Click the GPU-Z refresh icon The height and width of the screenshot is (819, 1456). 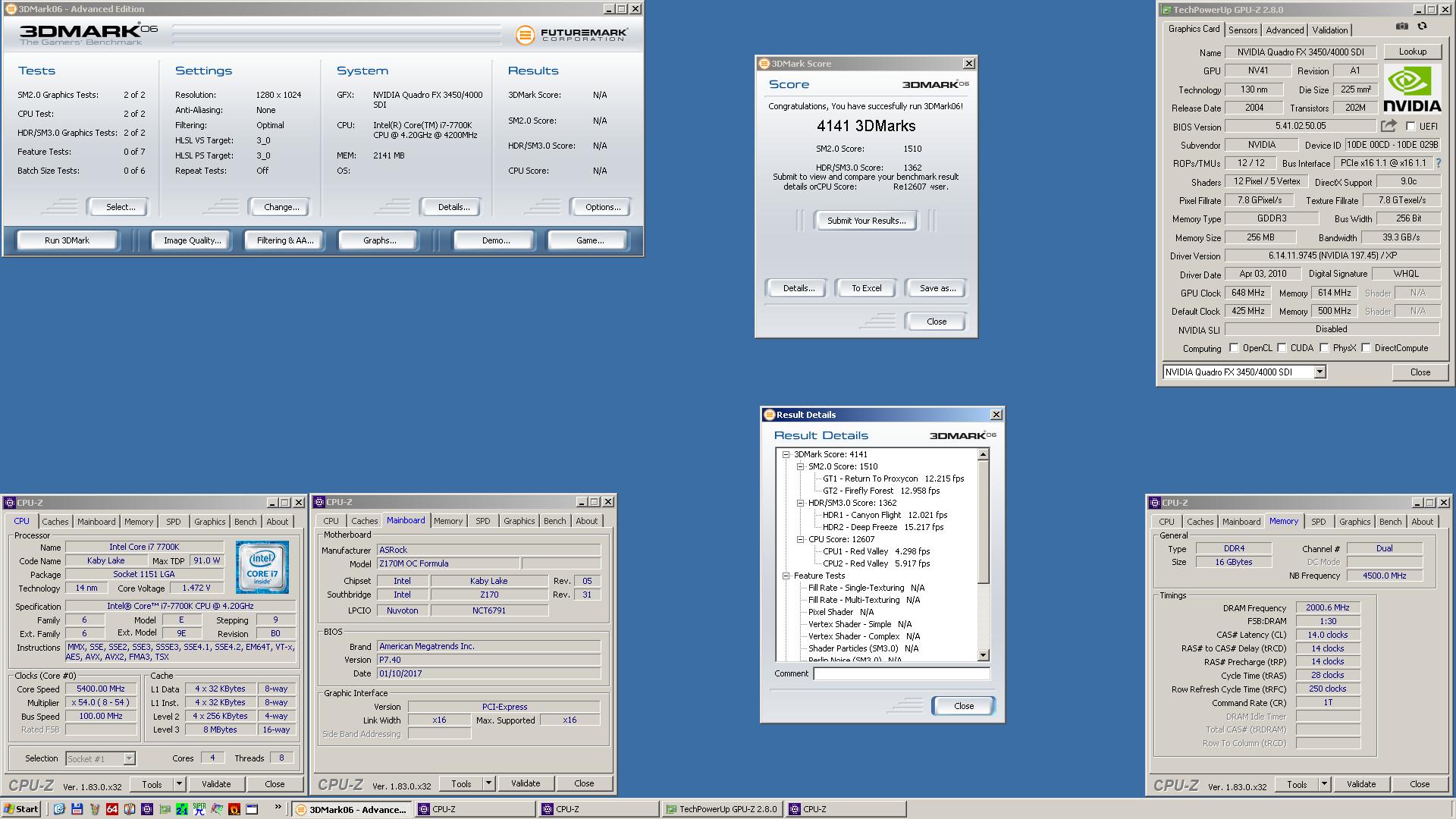pos(1422,27)
